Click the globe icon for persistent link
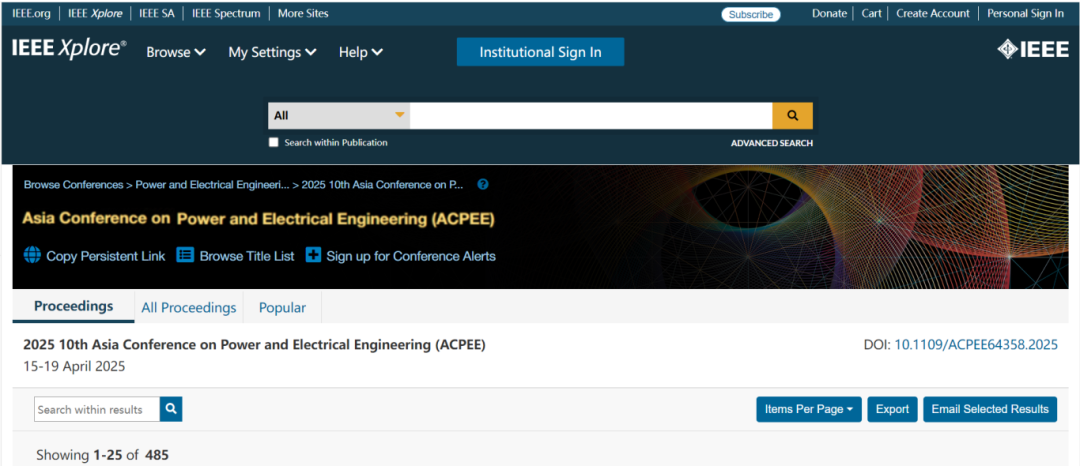Image resolution: width=1080 pixels, height=466 pixels. 32,255
